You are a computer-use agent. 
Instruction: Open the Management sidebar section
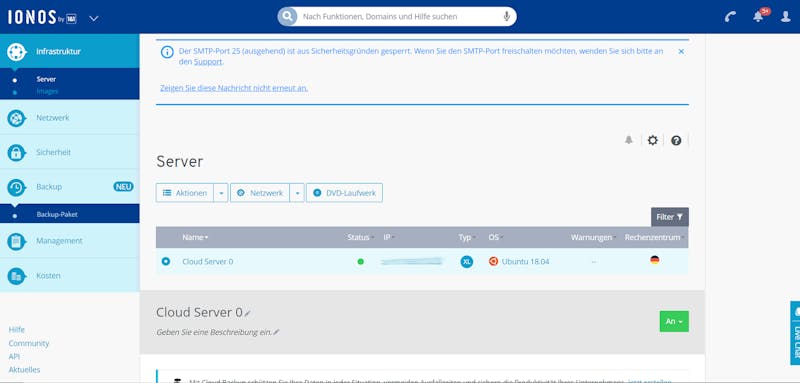[69, 241]
